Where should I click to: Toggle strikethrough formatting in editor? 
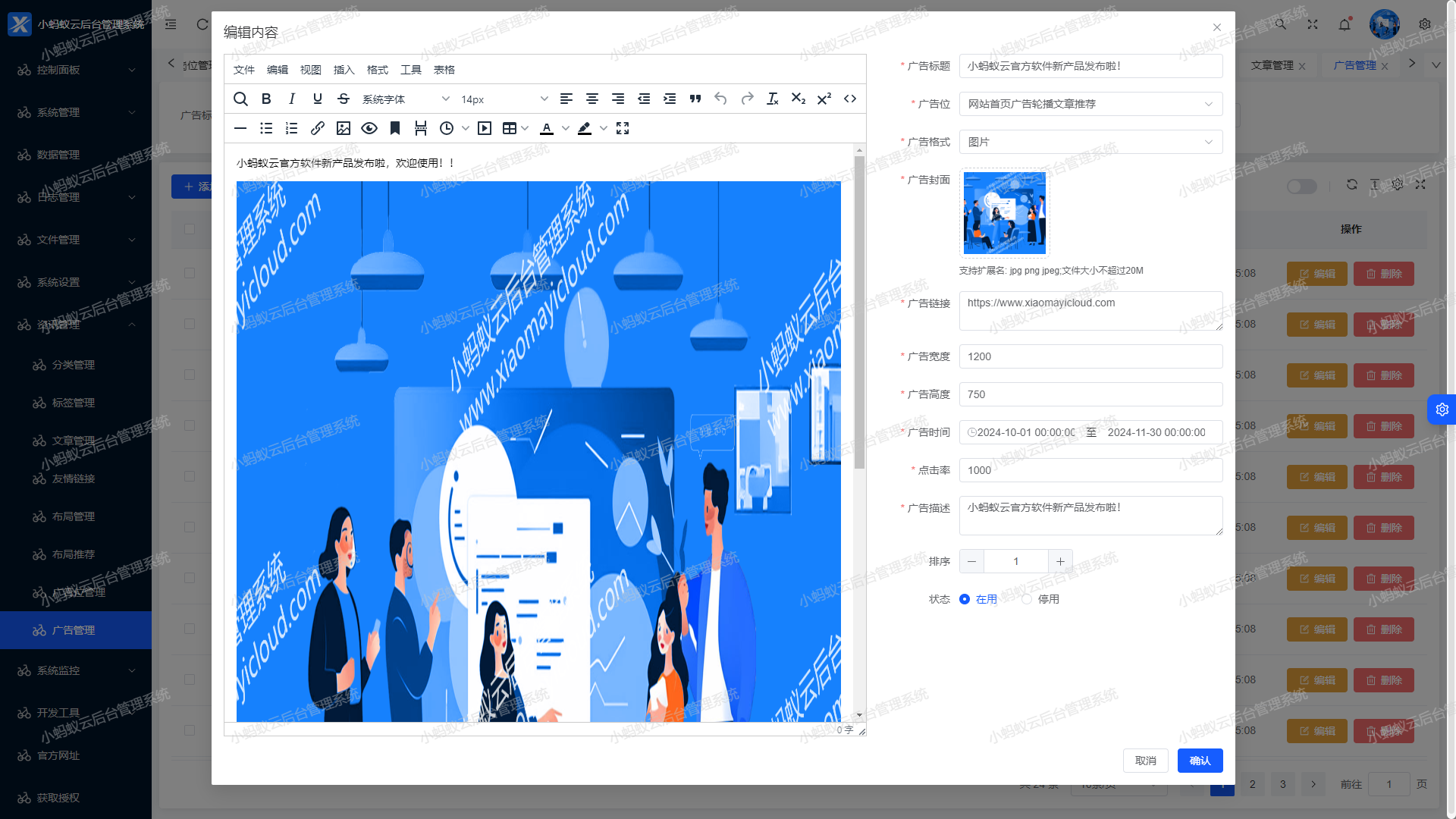coord(344,99)
